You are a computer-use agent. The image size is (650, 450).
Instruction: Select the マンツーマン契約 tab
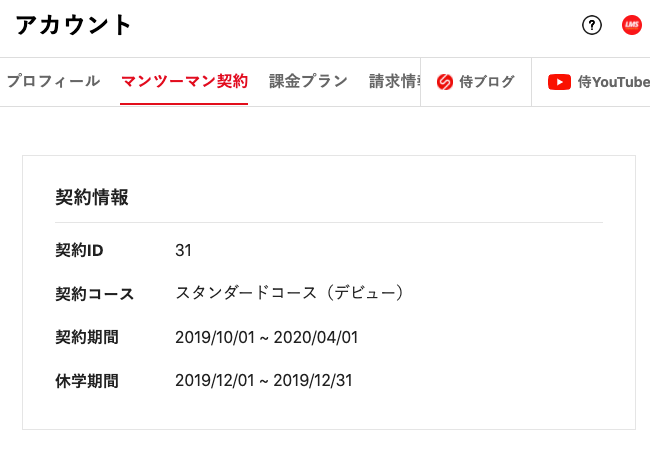(x=184, y=81)
